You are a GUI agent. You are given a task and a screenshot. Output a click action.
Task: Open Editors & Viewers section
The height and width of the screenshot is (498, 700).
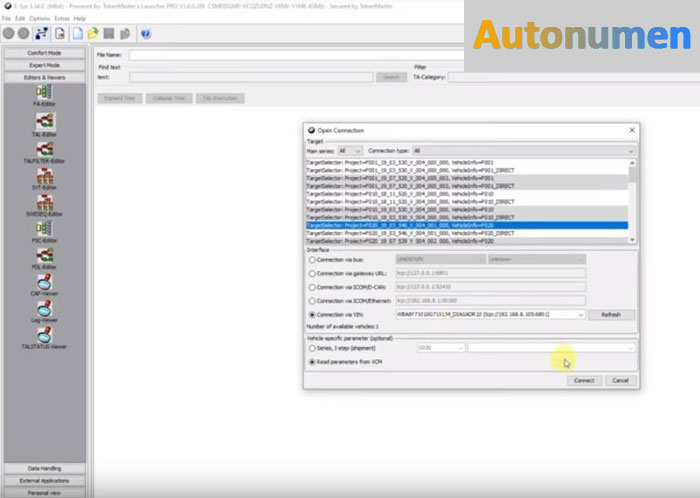click(x=44, y=78)
